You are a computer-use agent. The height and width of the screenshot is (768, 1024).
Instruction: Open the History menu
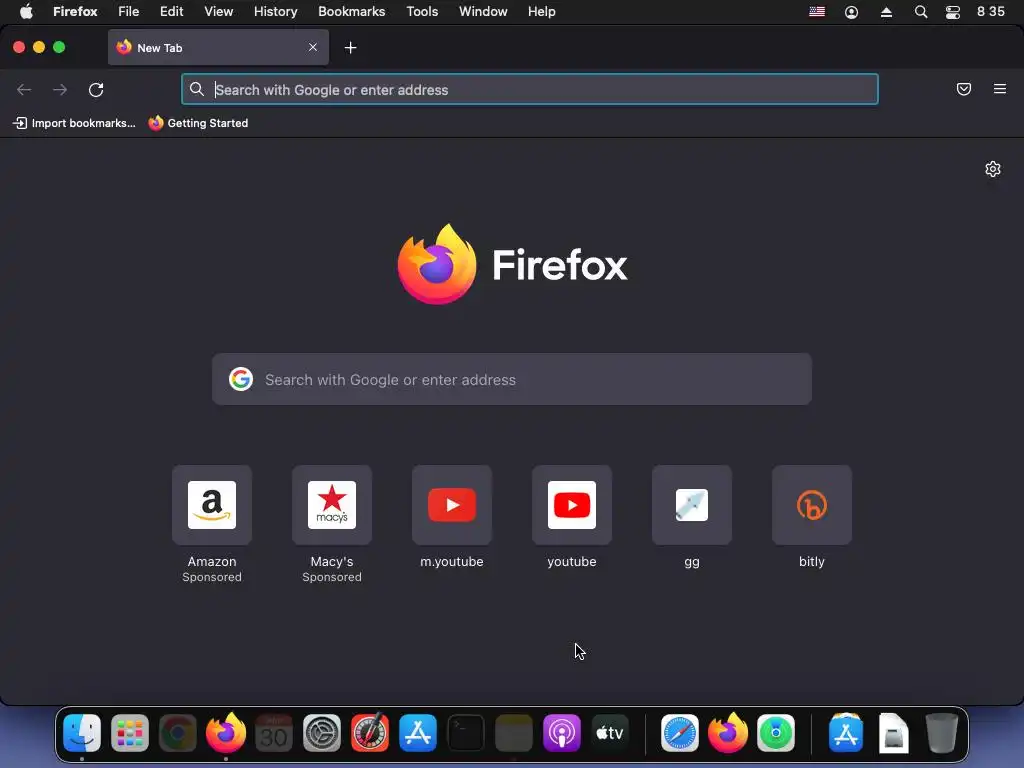276,12
